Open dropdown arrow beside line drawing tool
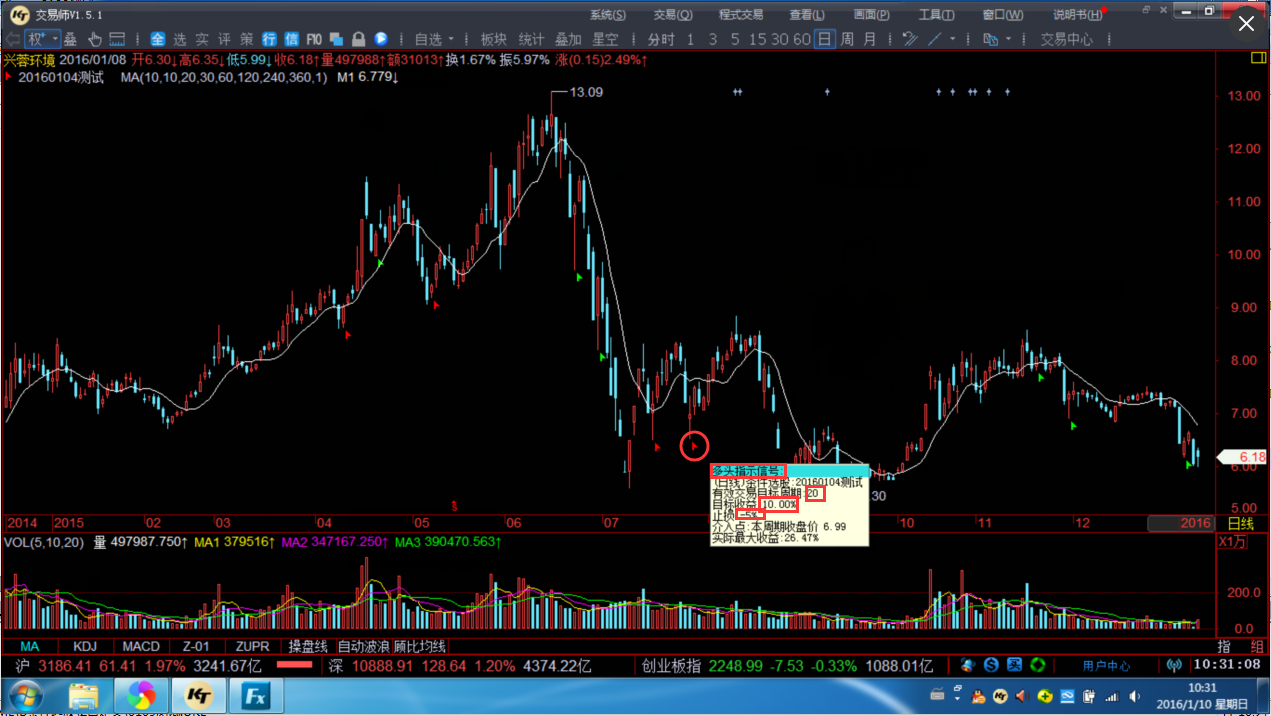Image resolution: width=1271 pixels, height=716 pixels. click(953, 39)
